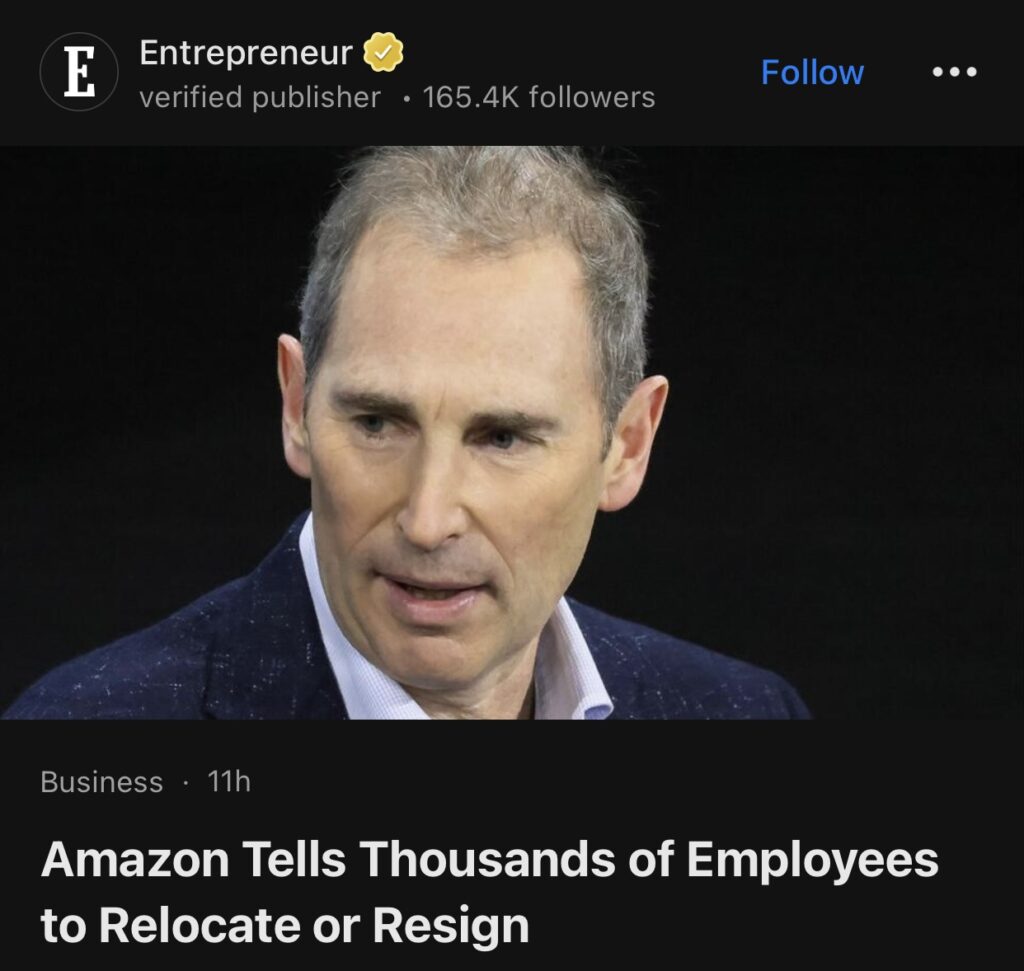
Task: Click headline line "to Relocate or Resign"
Action: tap(285, 925)
